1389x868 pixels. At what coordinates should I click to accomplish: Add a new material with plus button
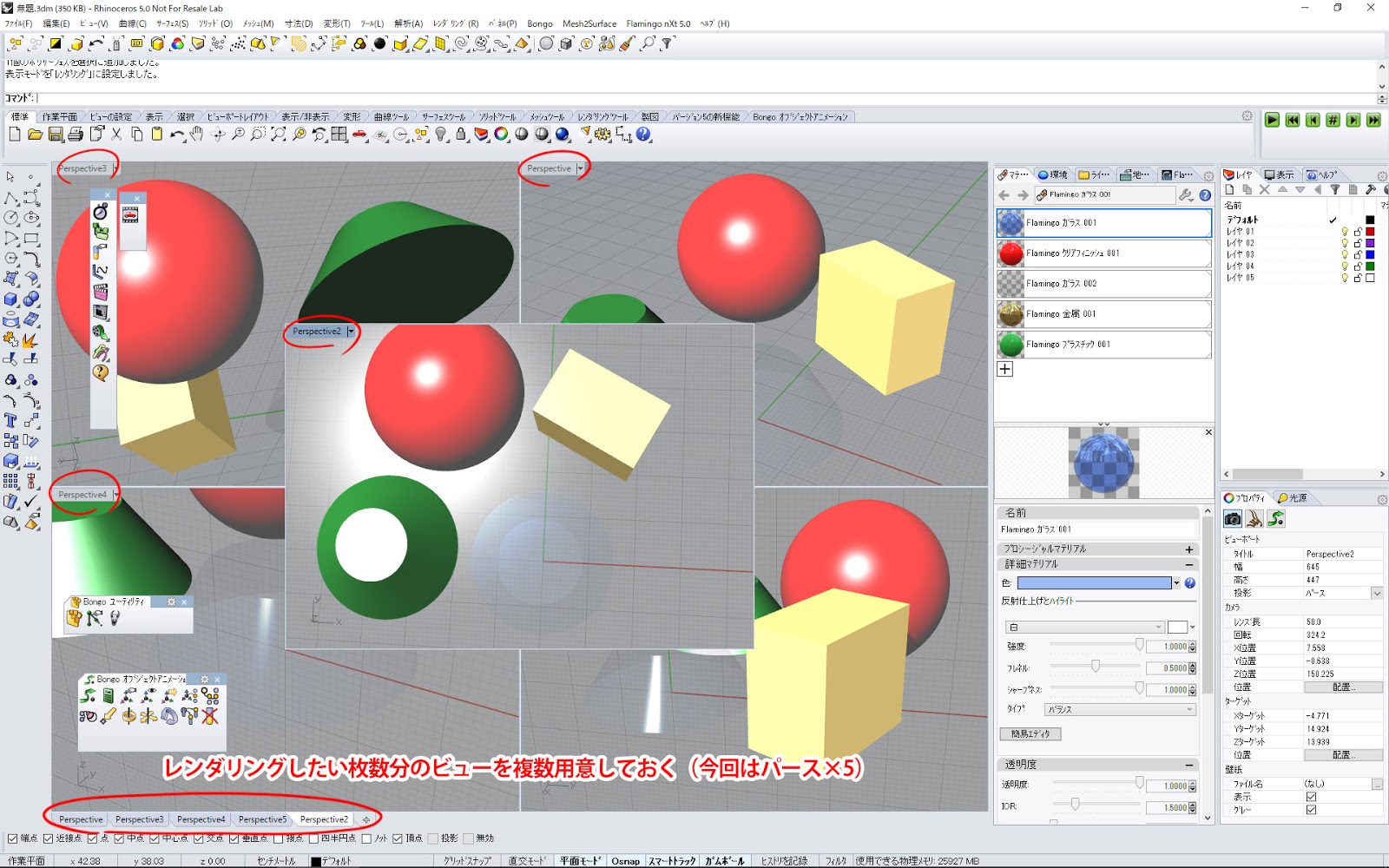click(x=1004, y=369)
